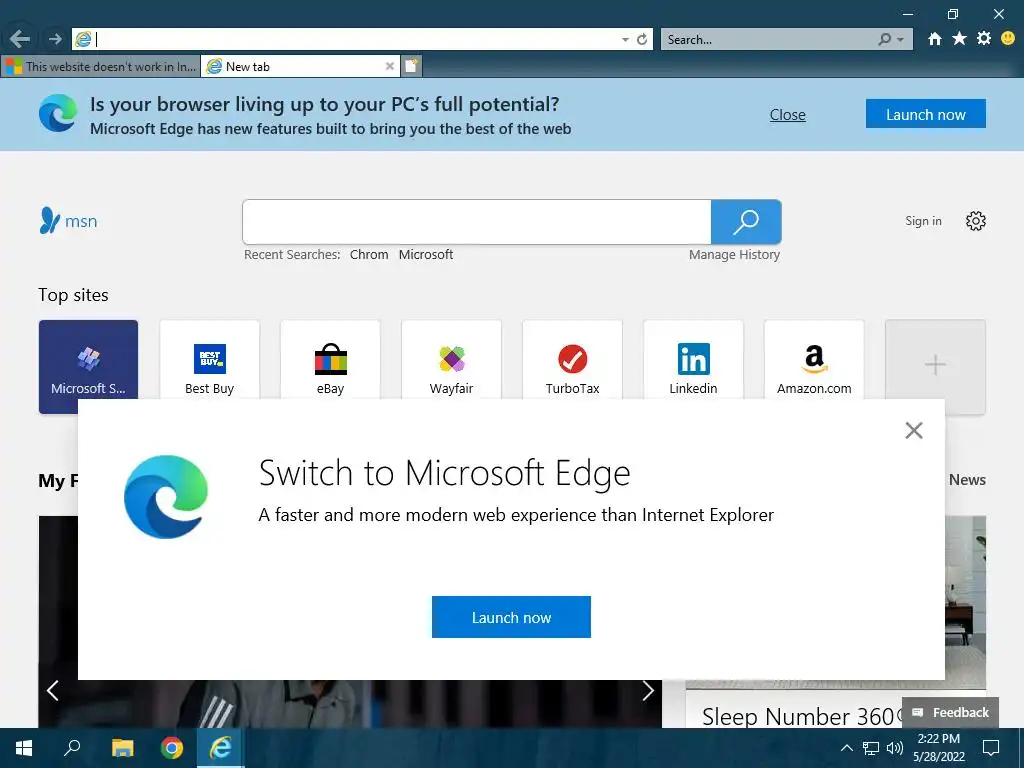Click the Sign in link

[x=923, y=221]
